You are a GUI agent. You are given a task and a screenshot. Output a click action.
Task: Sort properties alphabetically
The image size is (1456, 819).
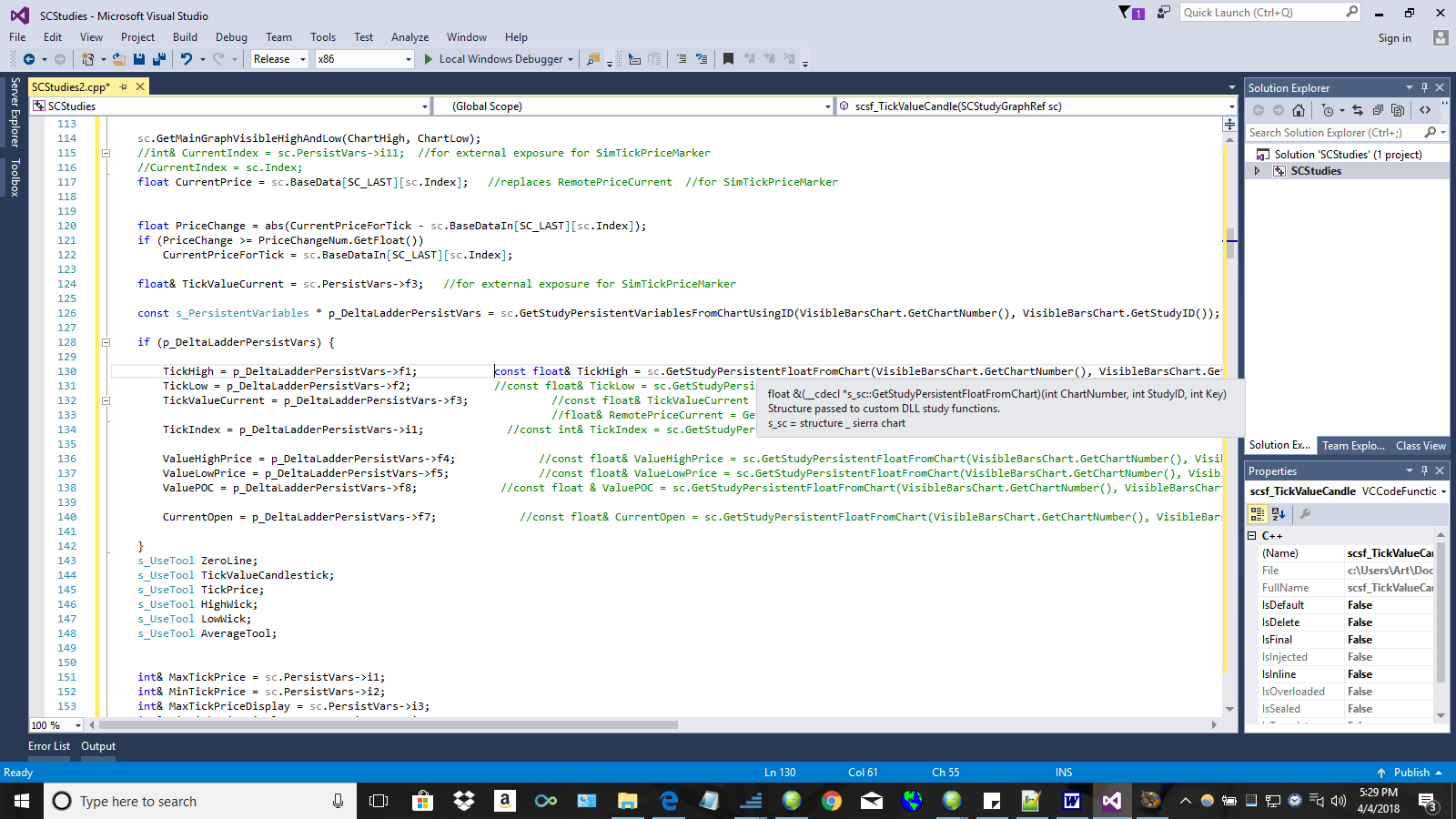(1279, 514)
